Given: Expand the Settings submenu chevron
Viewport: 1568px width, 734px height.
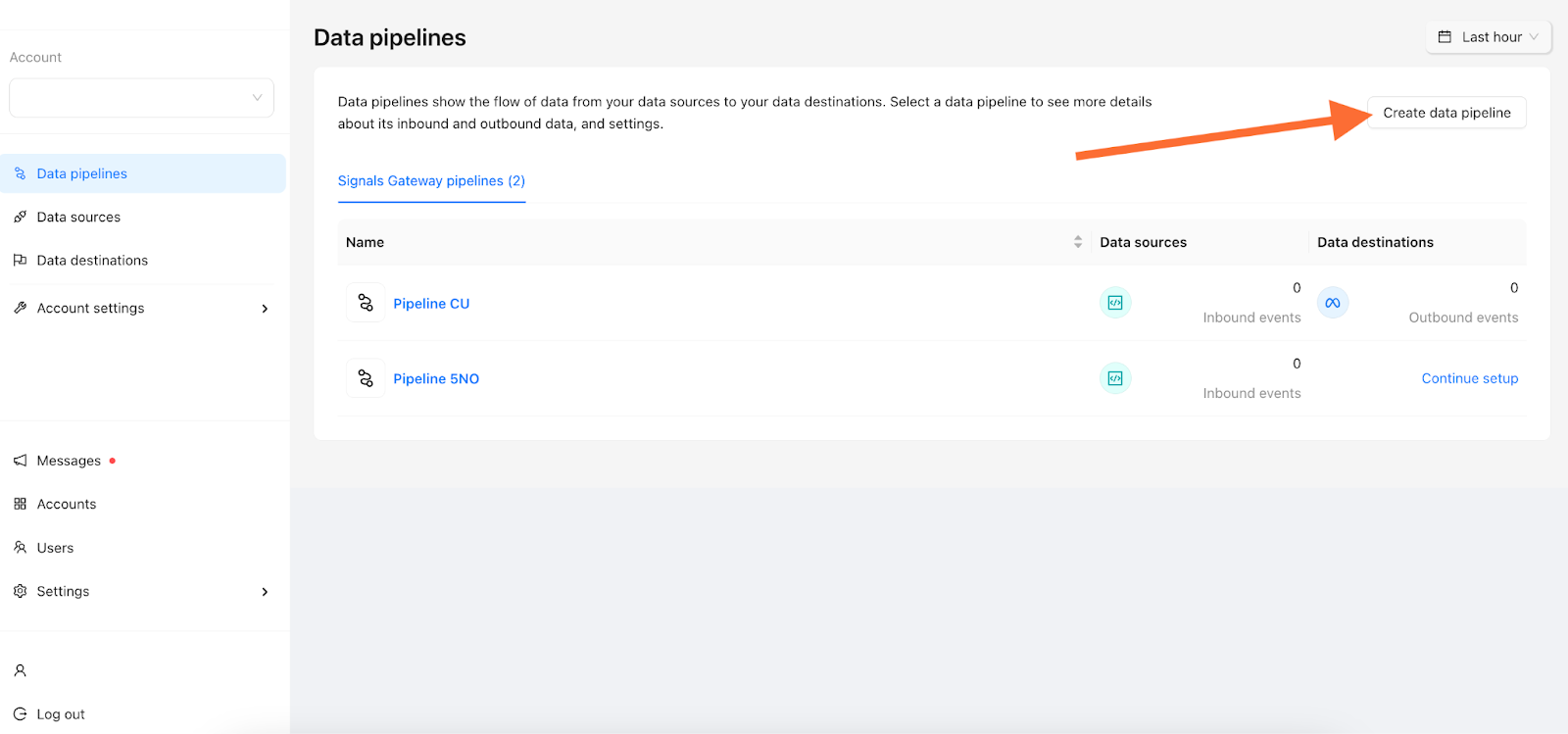Looking at the screenshot, I should coord(265,592).
